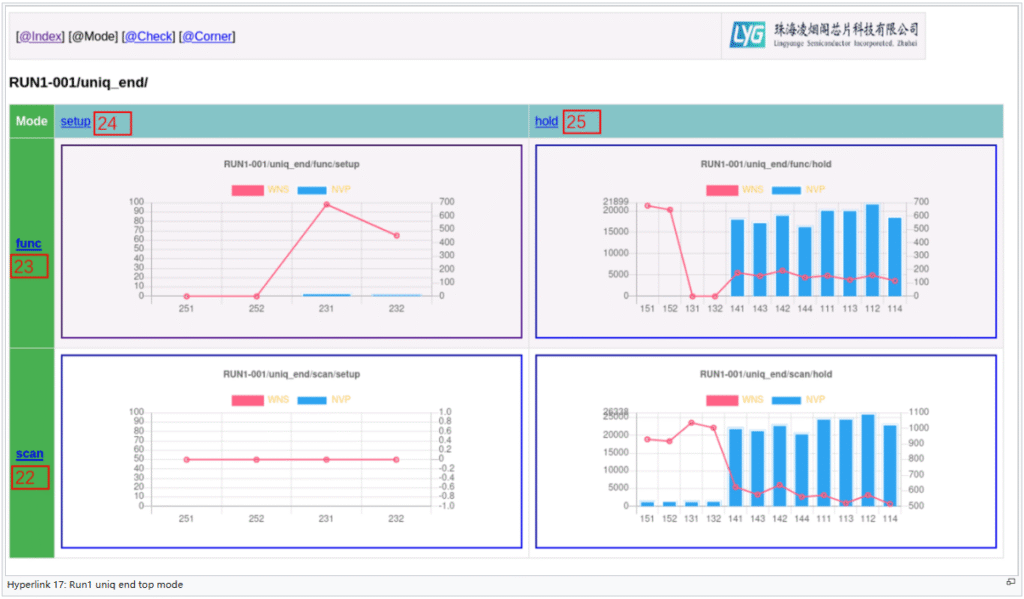Open the @Index link

tap(40, 37)
